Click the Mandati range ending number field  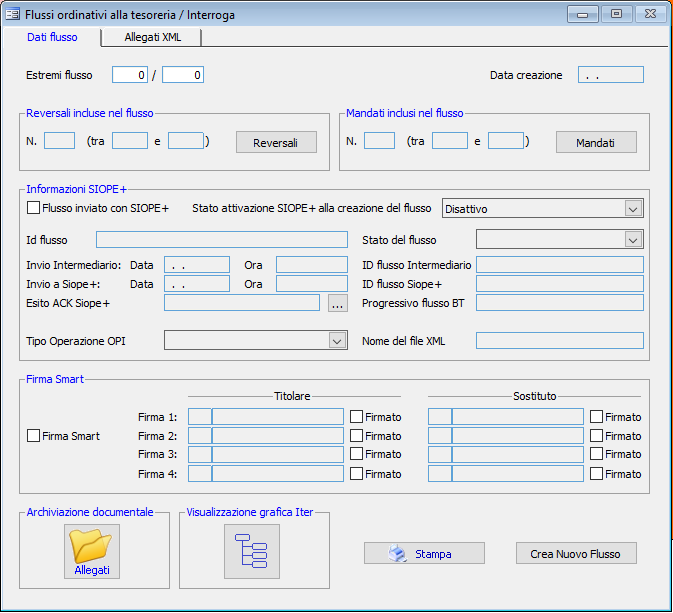[x=506, y=141]
